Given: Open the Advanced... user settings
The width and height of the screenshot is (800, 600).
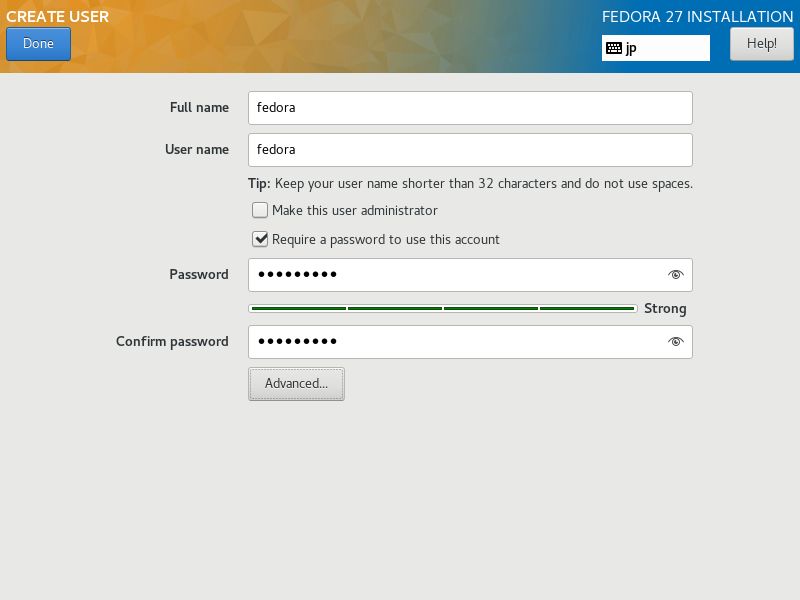Looking at the screenshot, I should tap(296, 384).
